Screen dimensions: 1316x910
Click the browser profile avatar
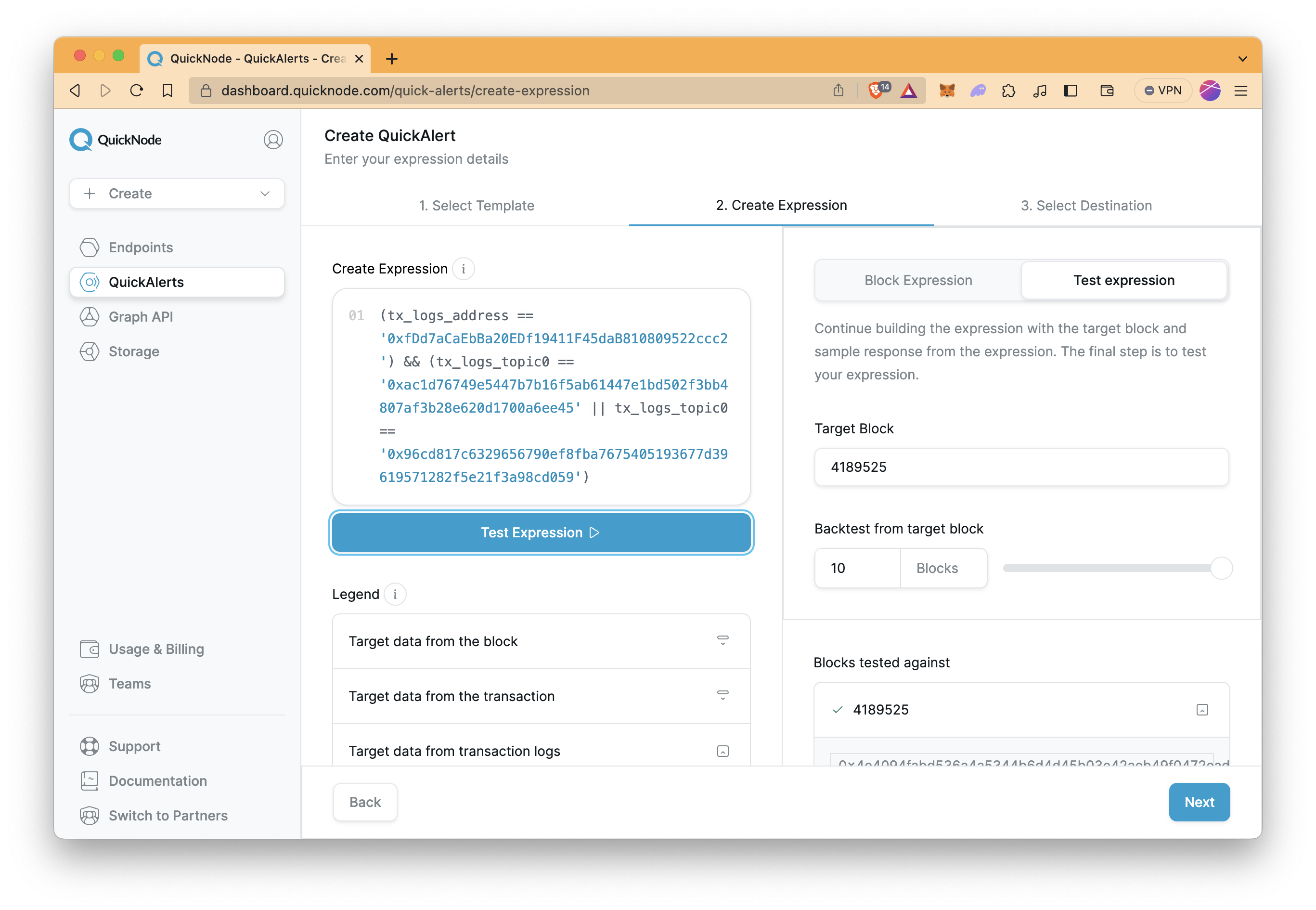[x=1210, y=91]
